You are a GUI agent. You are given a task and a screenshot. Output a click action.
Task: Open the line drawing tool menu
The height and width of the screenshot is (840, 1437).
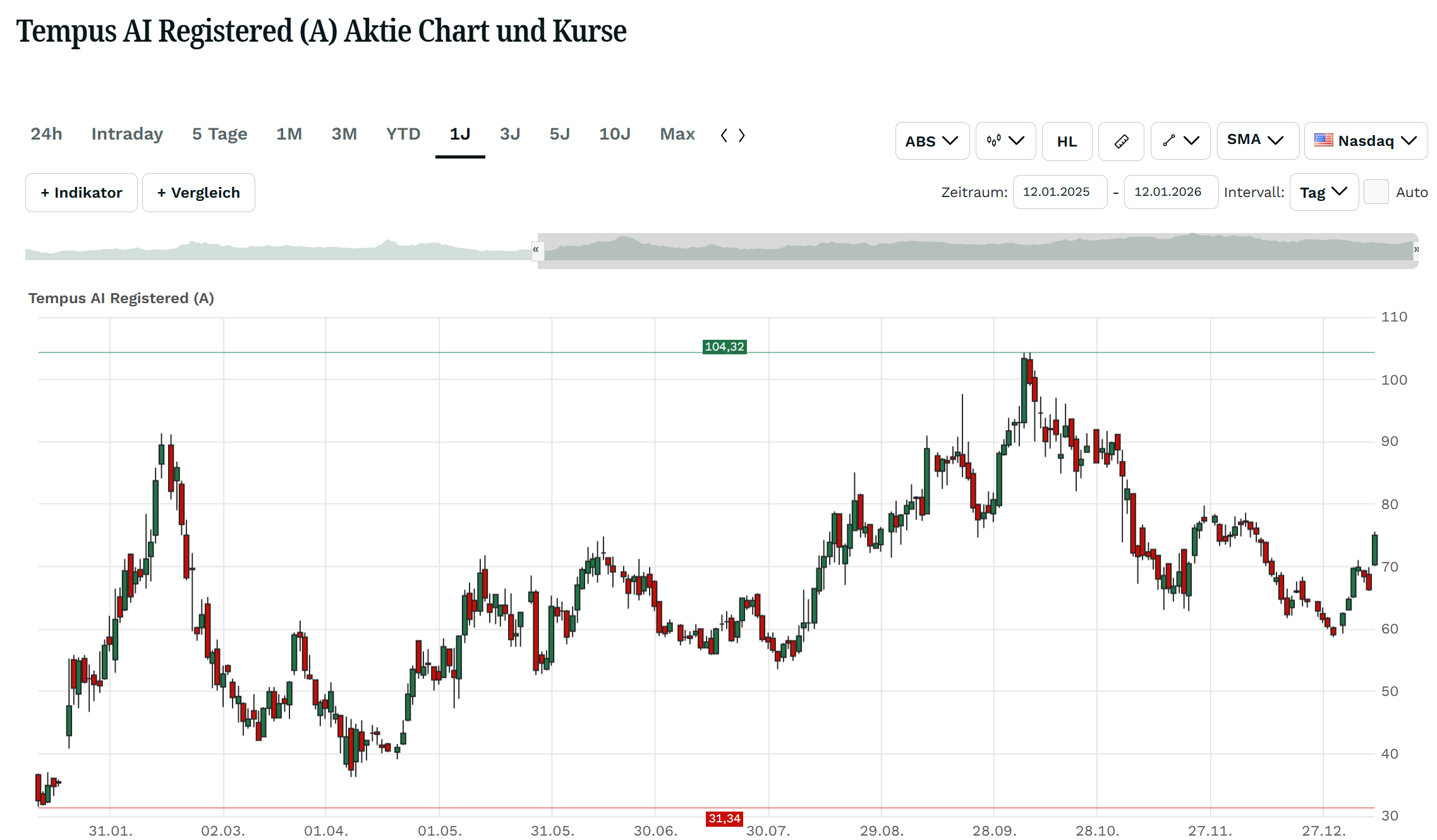[1180, 141]
